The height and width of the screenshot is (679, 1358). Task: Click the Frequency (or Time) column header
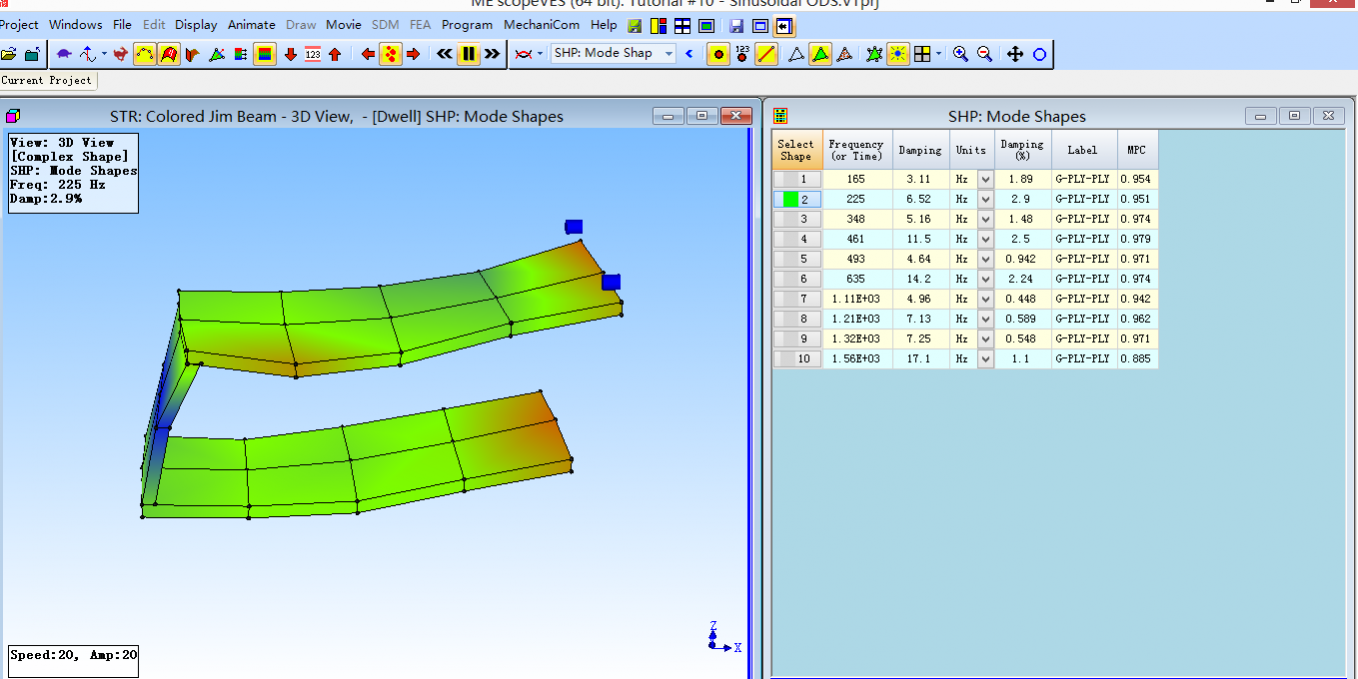856,150
